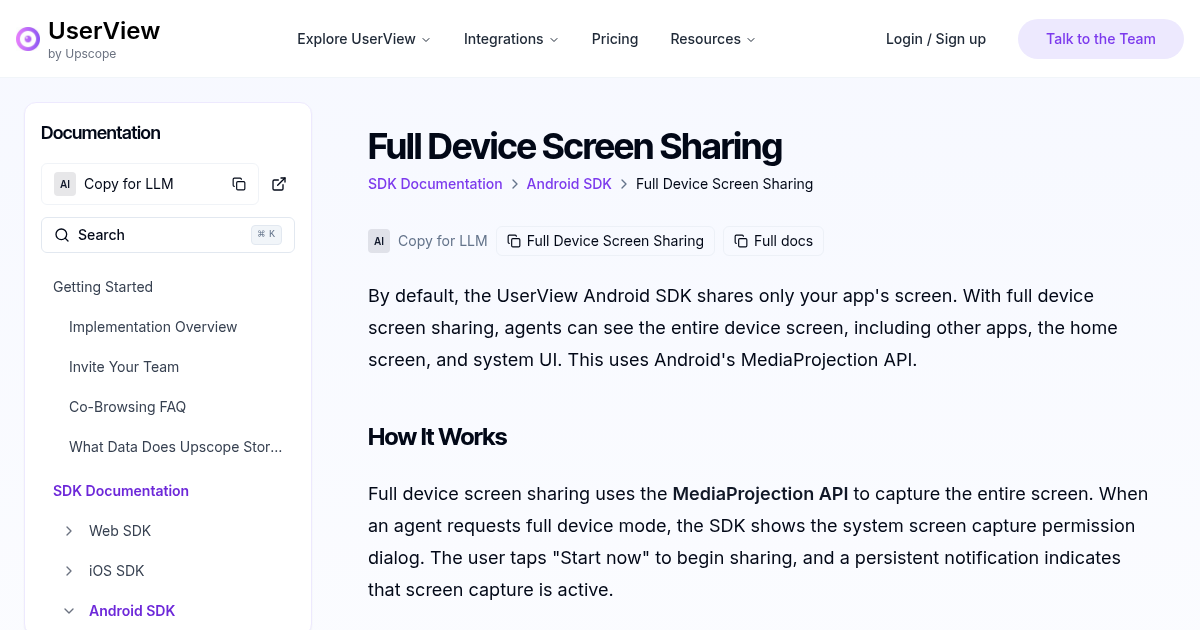Open the Explore UserView dropdown menu
The height and width of the screenshot is (630, 1200).
(364, 39)
